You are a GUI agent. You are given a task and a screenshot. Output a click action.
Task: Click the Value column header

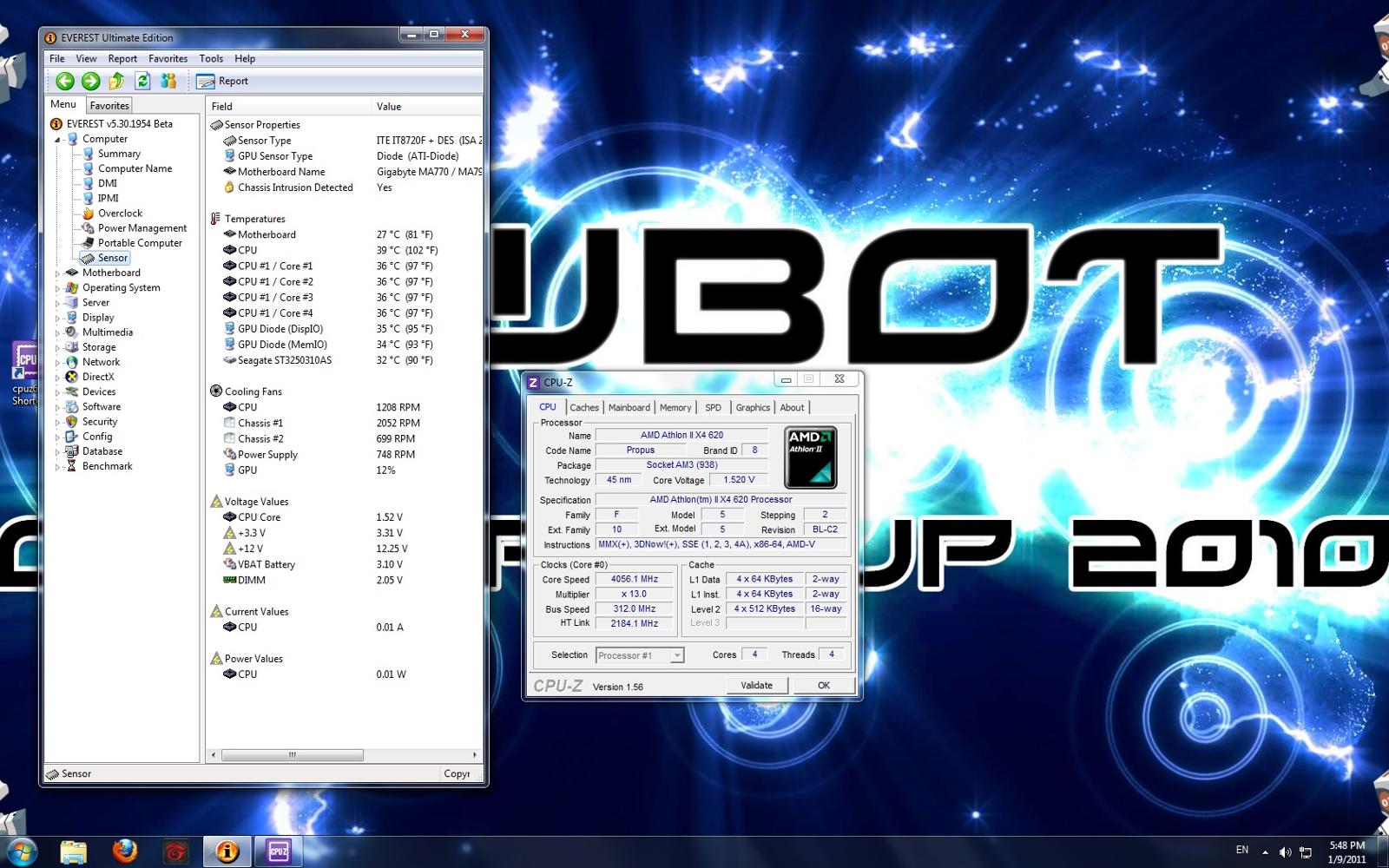[426, 106]
